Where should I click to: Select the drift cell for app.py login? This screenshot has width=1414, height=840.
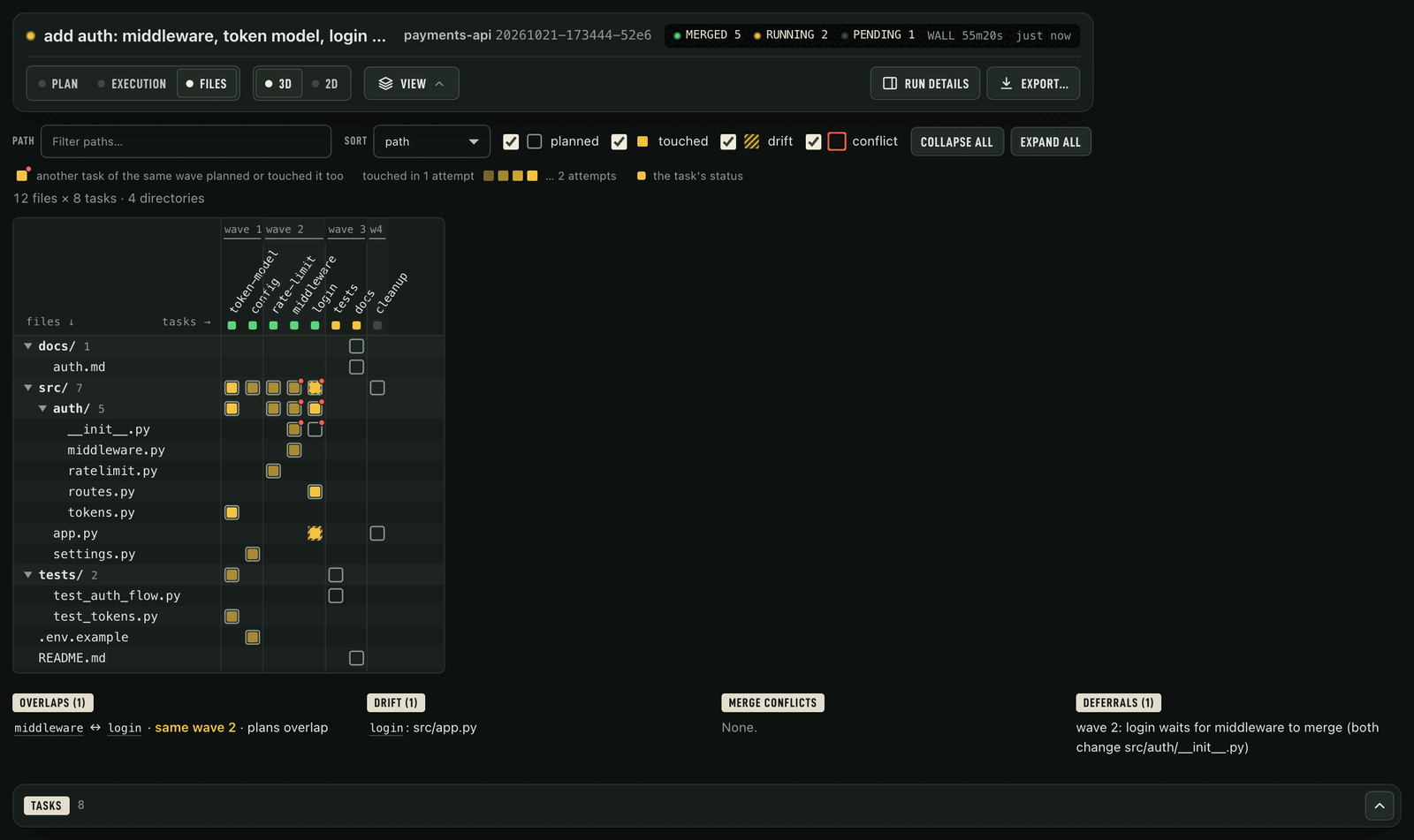click(x=315, y=534)
